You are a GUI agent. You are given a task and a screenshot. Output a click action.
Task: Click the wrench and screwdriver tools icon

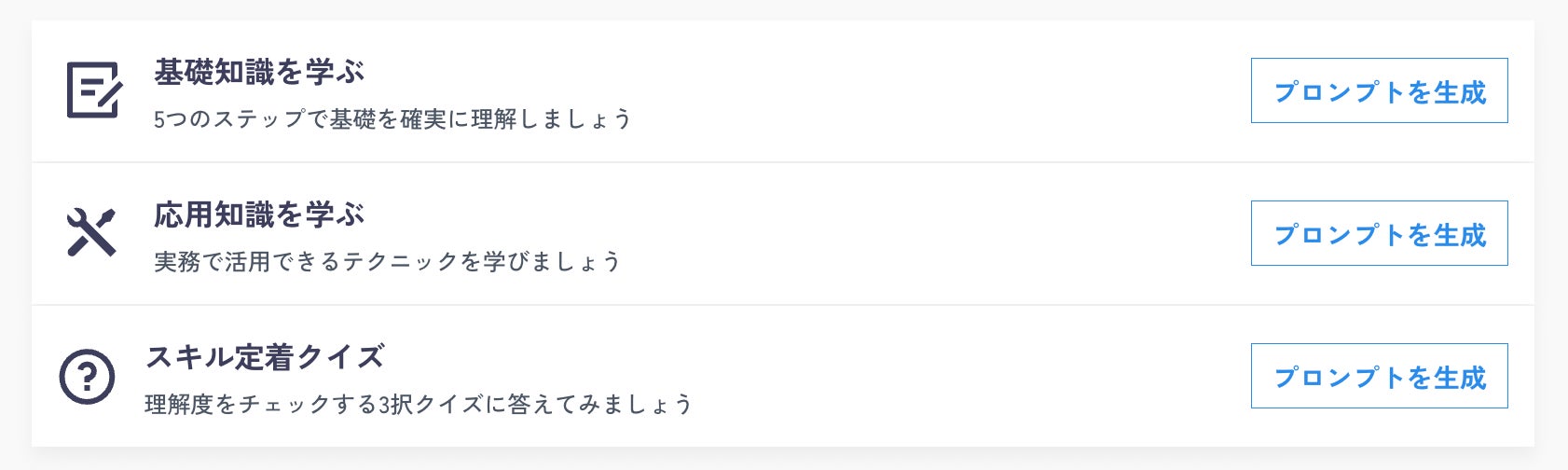tap(91, 232)
